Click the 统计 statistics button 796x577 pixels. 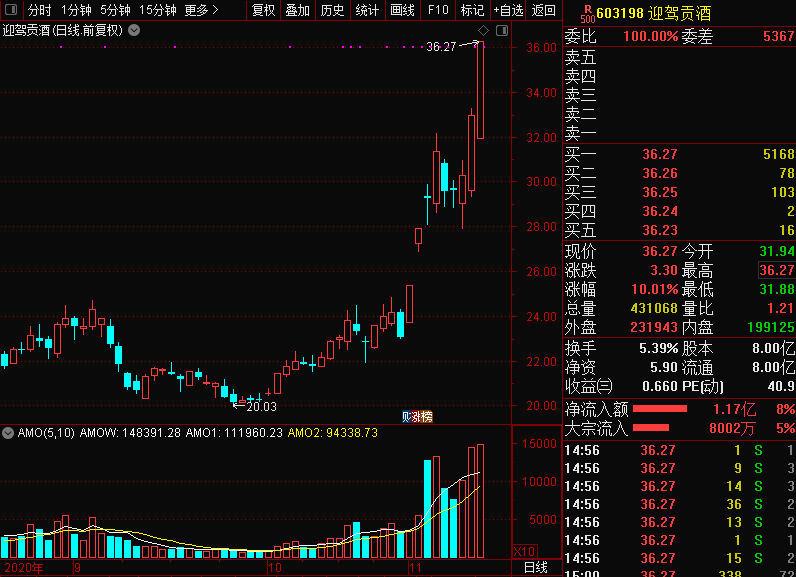pos(367,10)
